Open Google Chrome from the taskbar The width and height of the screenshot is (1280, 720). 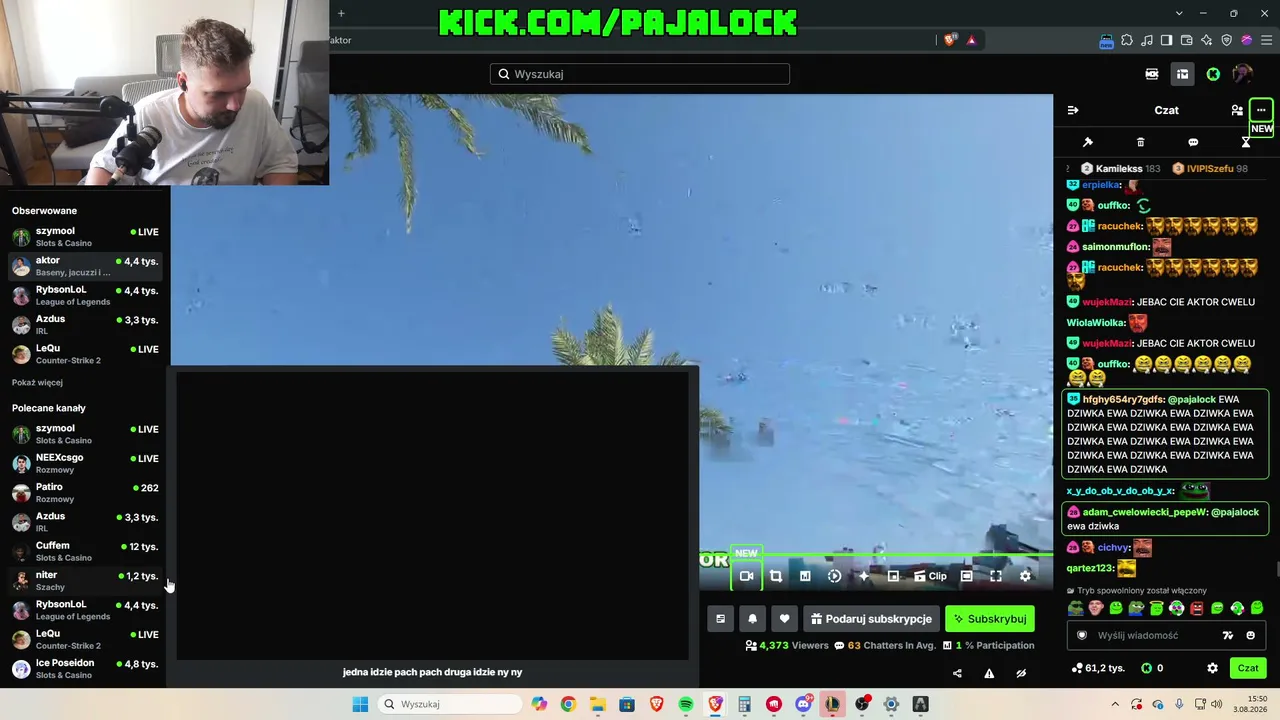click(x=568, y=704)
